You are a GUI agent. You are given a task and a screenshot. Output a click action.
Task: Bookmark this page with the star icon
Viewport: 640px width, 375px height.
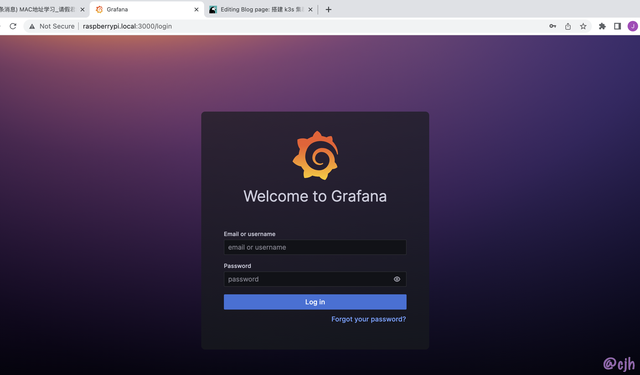click(583, 26)
